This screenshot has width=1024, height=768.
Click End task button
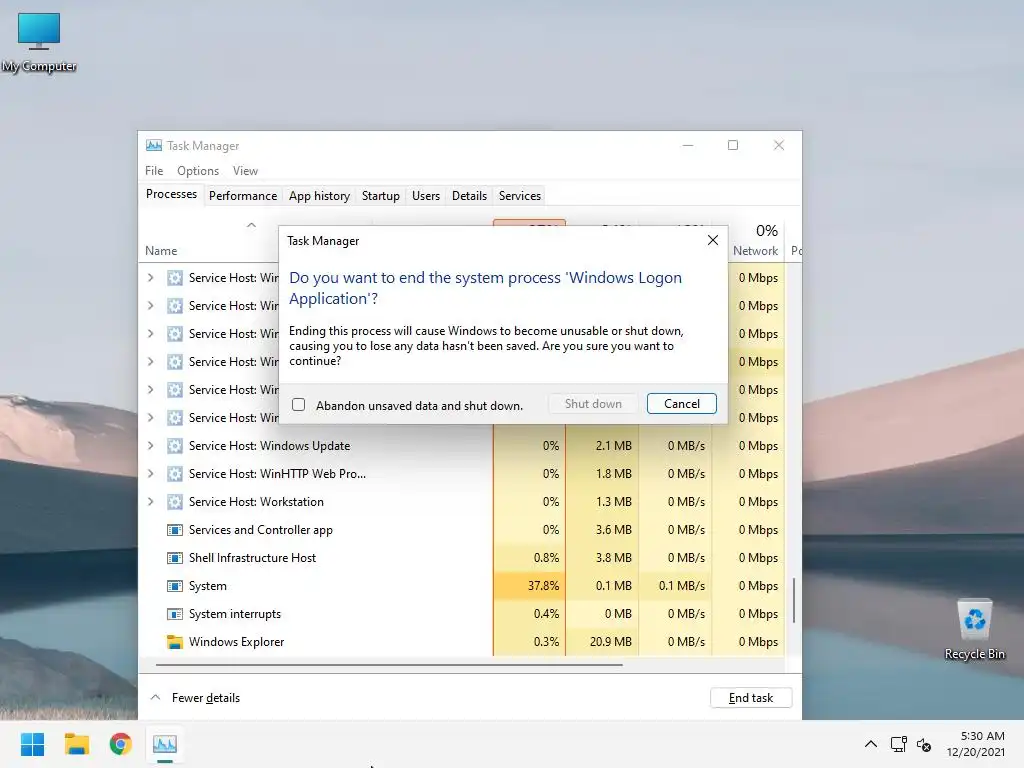point(750,697)
